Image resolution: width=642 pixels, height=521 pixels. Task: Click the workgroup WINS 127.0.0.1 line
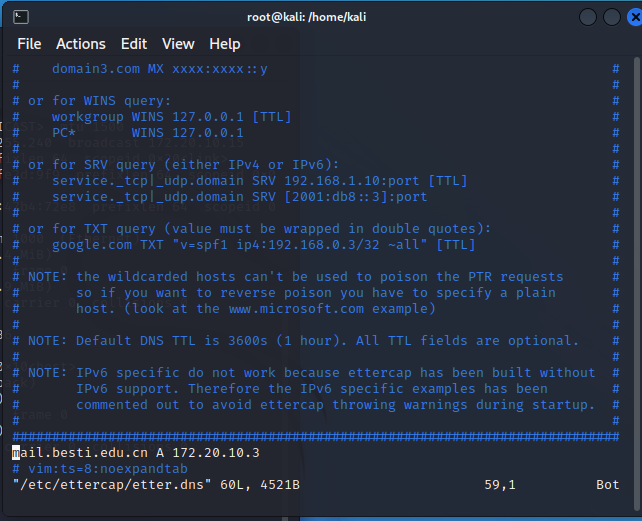171,117
